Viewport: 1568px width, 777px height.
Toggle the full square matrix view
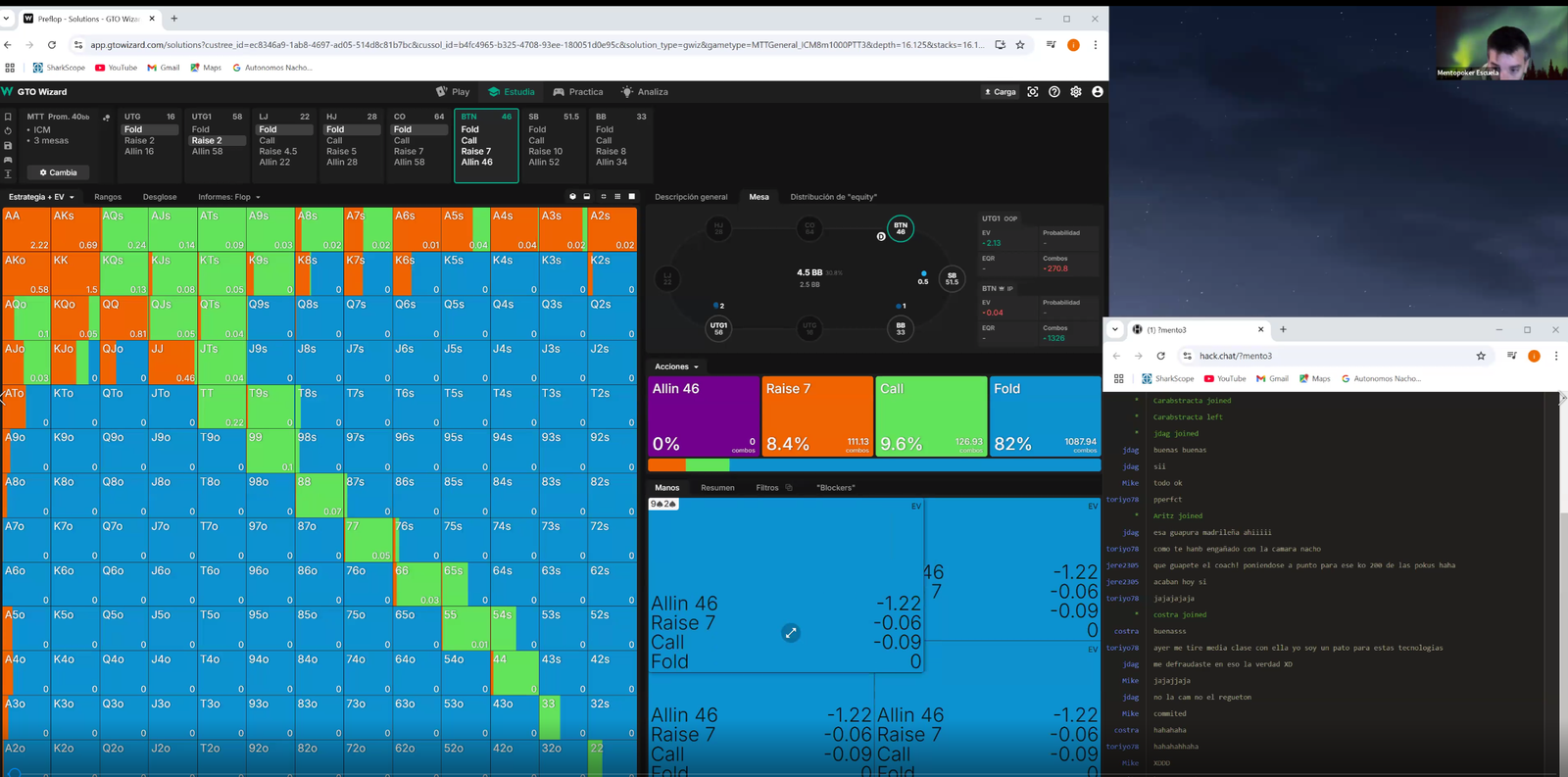coord(632,197)
